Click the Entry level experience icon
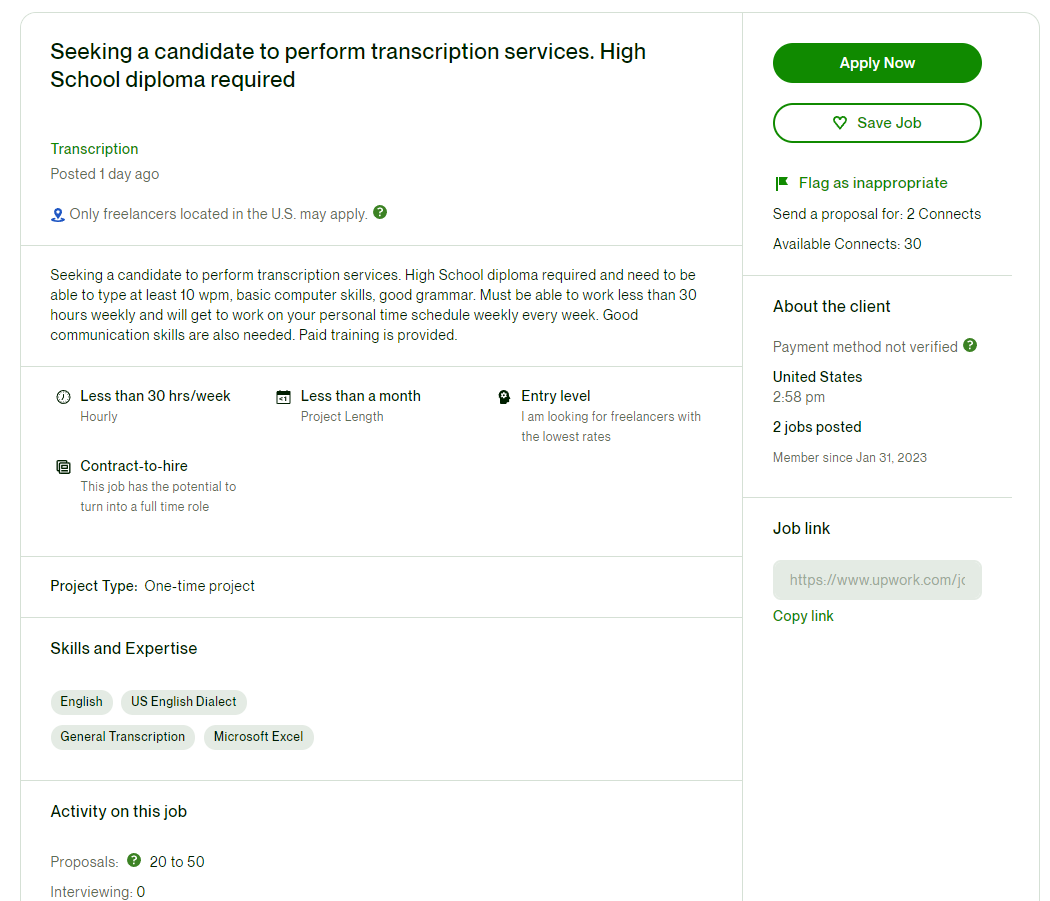 (504, 397)
